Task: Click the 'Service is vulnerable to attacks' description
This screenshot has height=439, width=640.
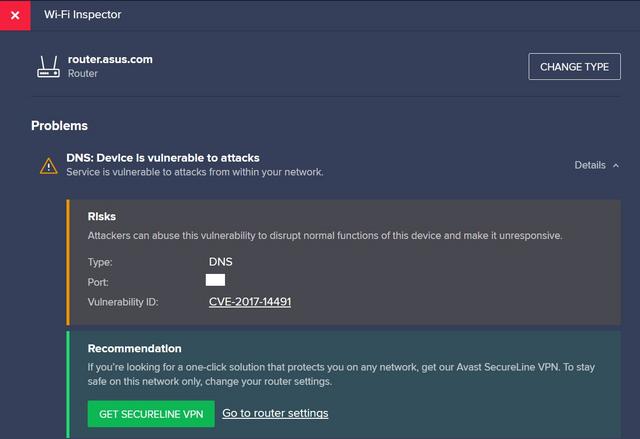Action: (195, 172)
